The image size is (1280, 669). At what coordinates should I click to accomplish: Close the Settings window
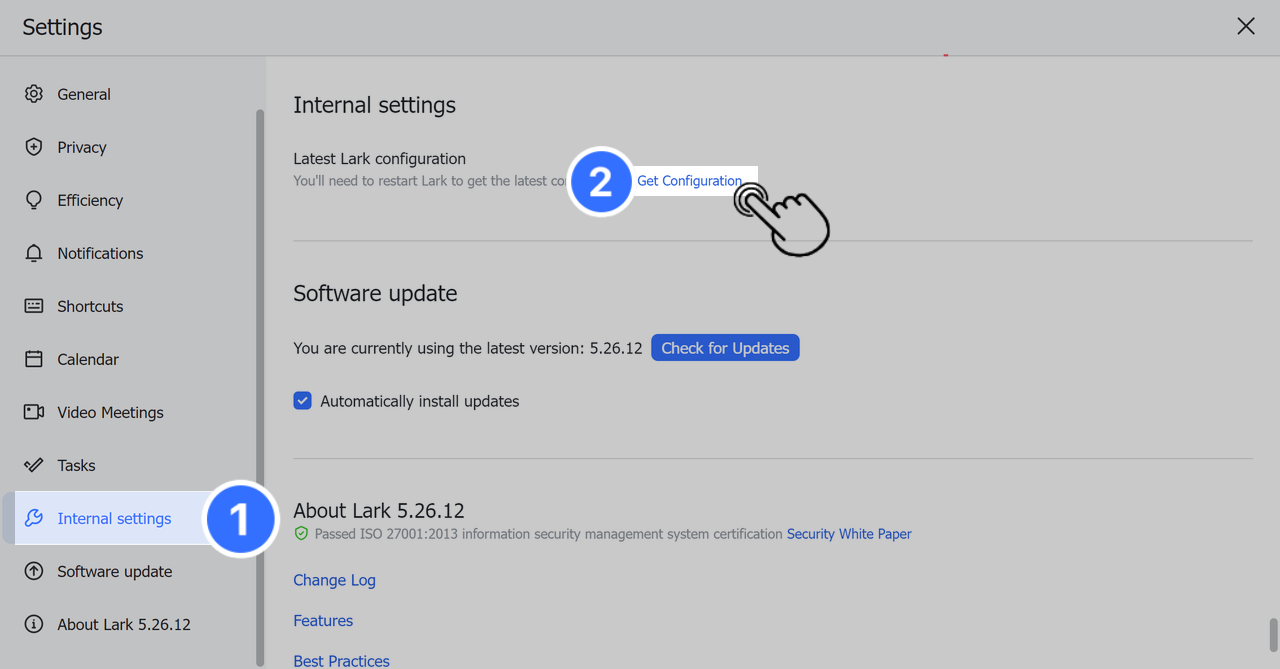click(1245, 27)
